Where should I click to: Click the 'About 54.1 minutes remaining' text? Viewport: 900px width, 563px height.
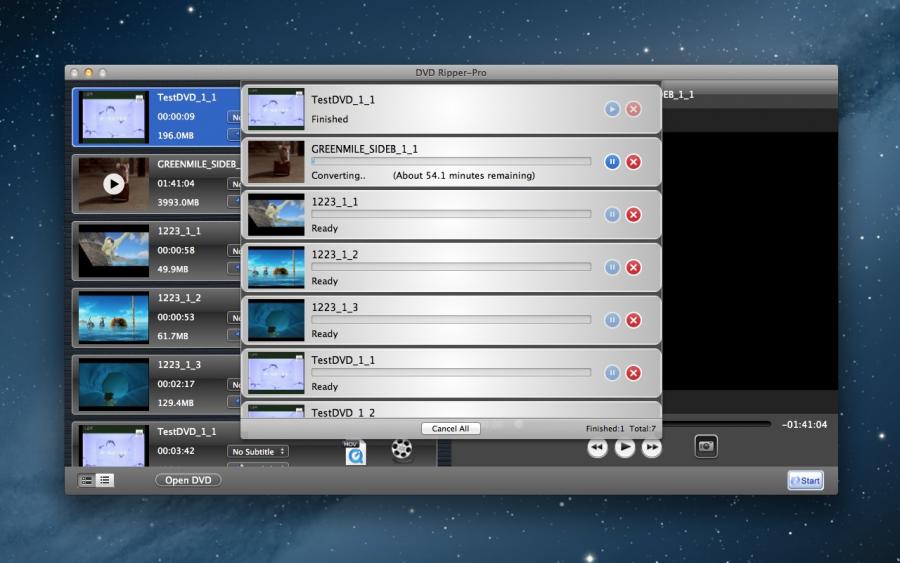click(464, 176)
